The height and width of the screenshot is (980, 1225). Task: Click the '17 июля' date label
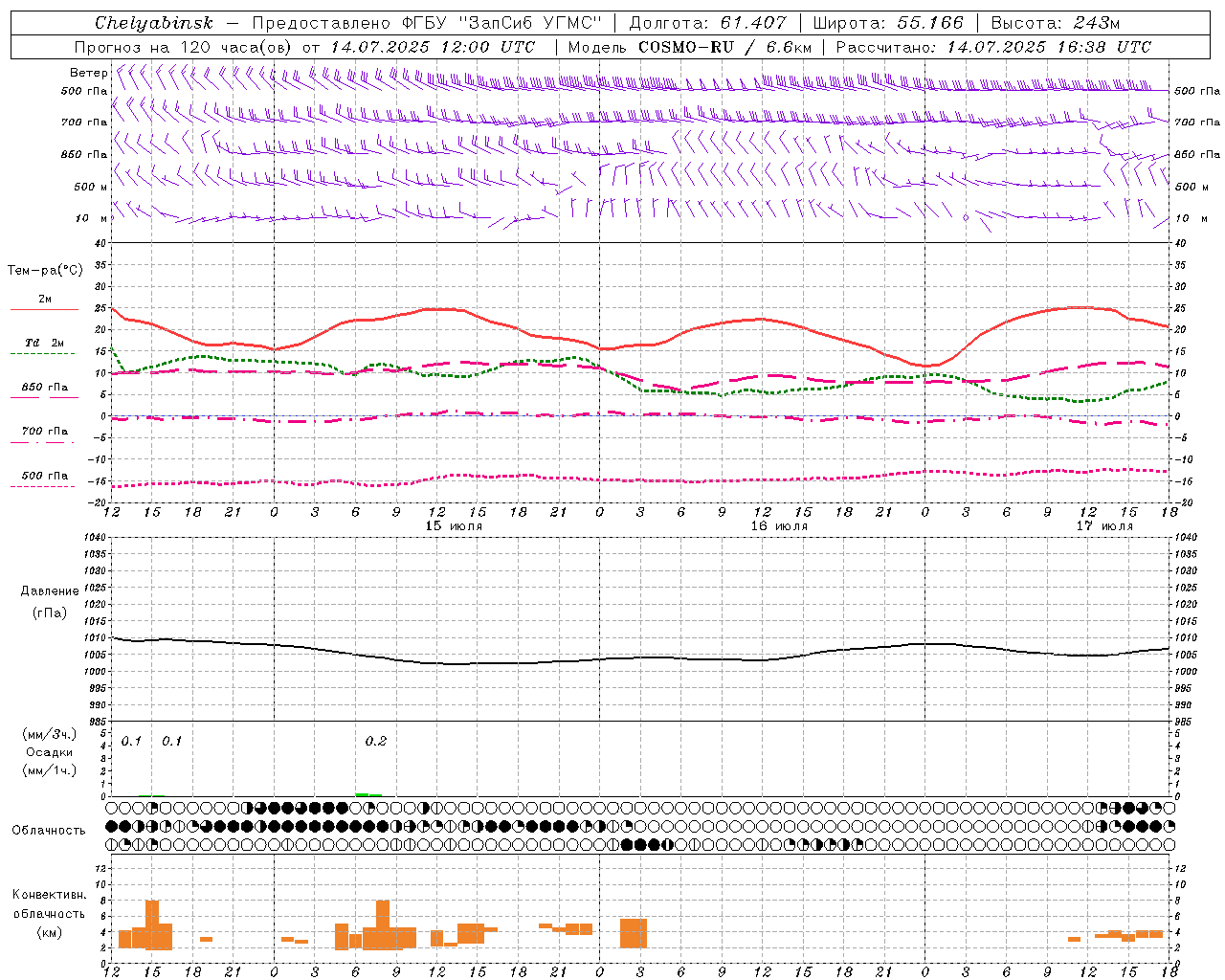[x=1104, y=526]
